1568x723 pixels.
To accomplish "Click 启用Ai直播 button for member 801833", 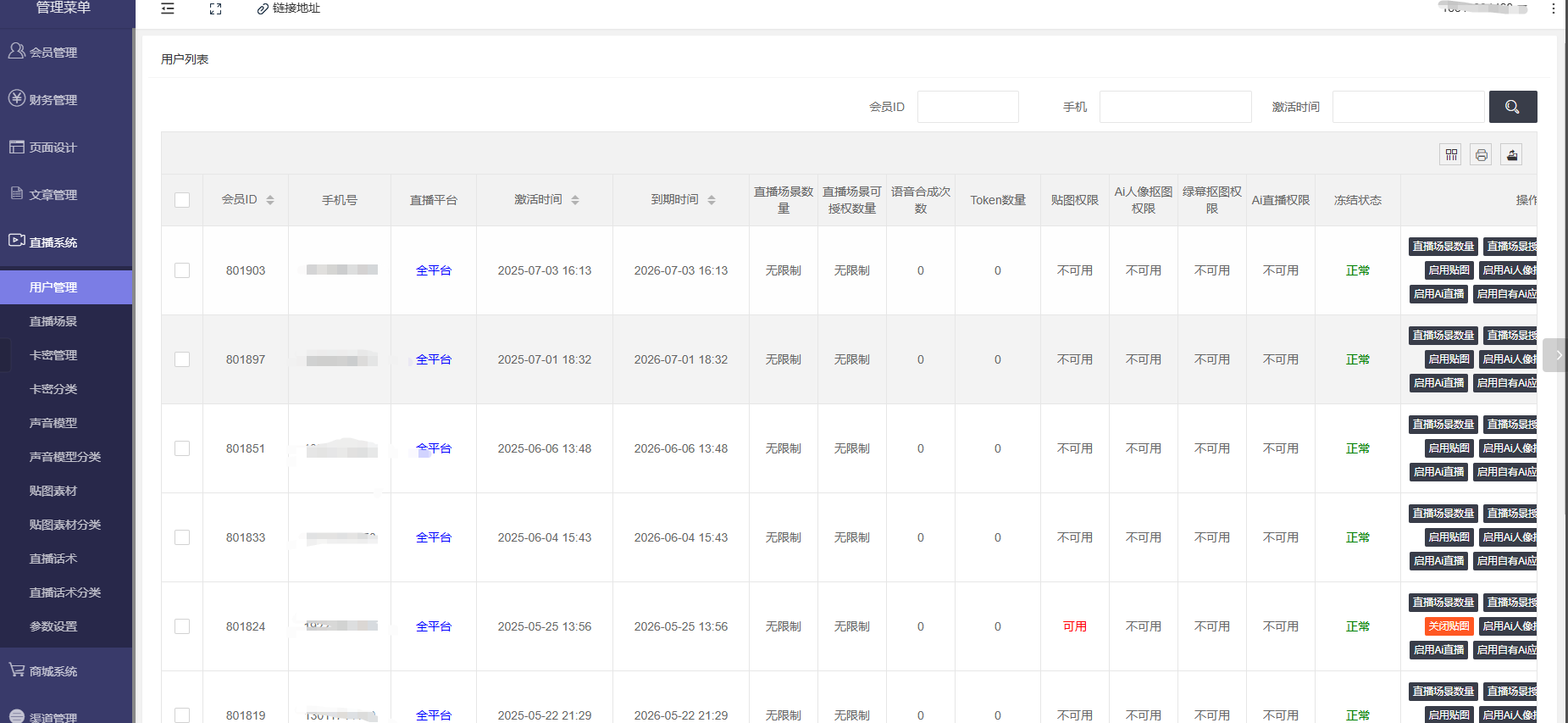I will pos(1439,561).
